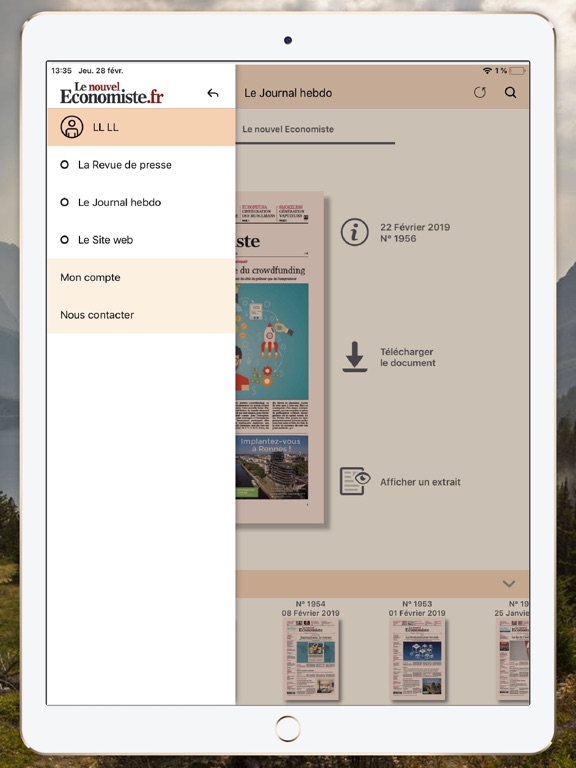
Task: Tap Afficher un extrait label
Action: tap(420, 482)
